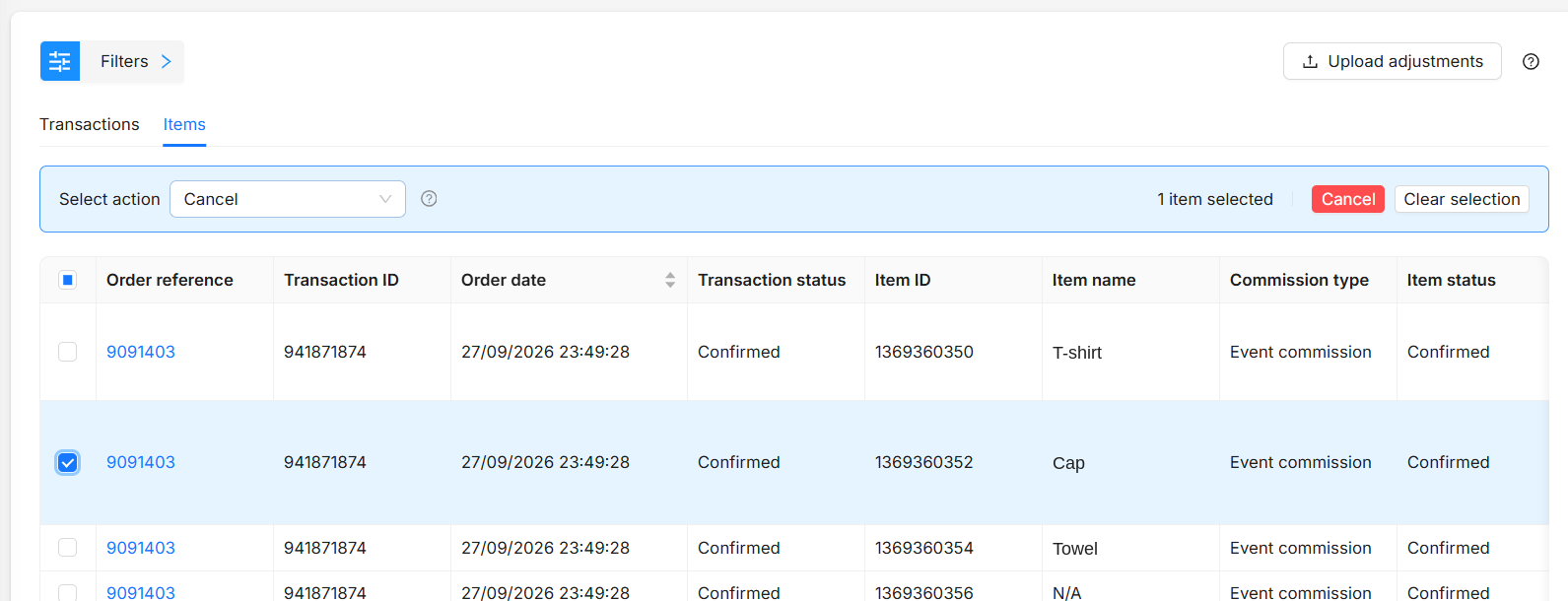The height and width of the screenshot is (601, 1568).
Task: Click the red Cancel button
Action: tap(1347, 199)
